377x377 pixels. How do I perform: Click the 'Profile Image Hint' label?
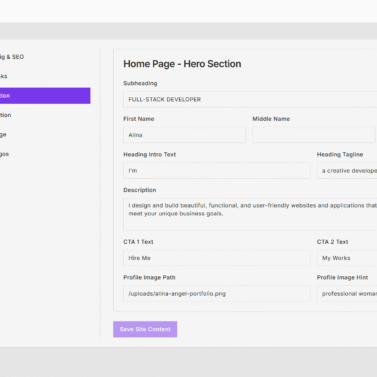tap(342, 278)
